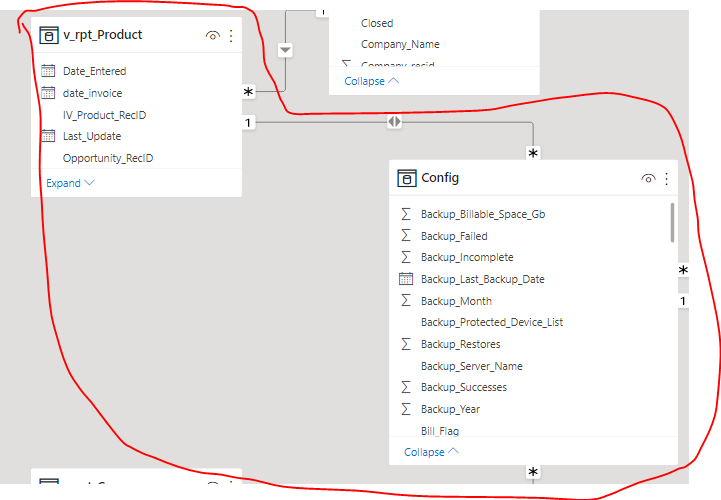Select the Backup_Last_Backup_Date field
This screenshot has height=500, width=721.
[483, 279]
